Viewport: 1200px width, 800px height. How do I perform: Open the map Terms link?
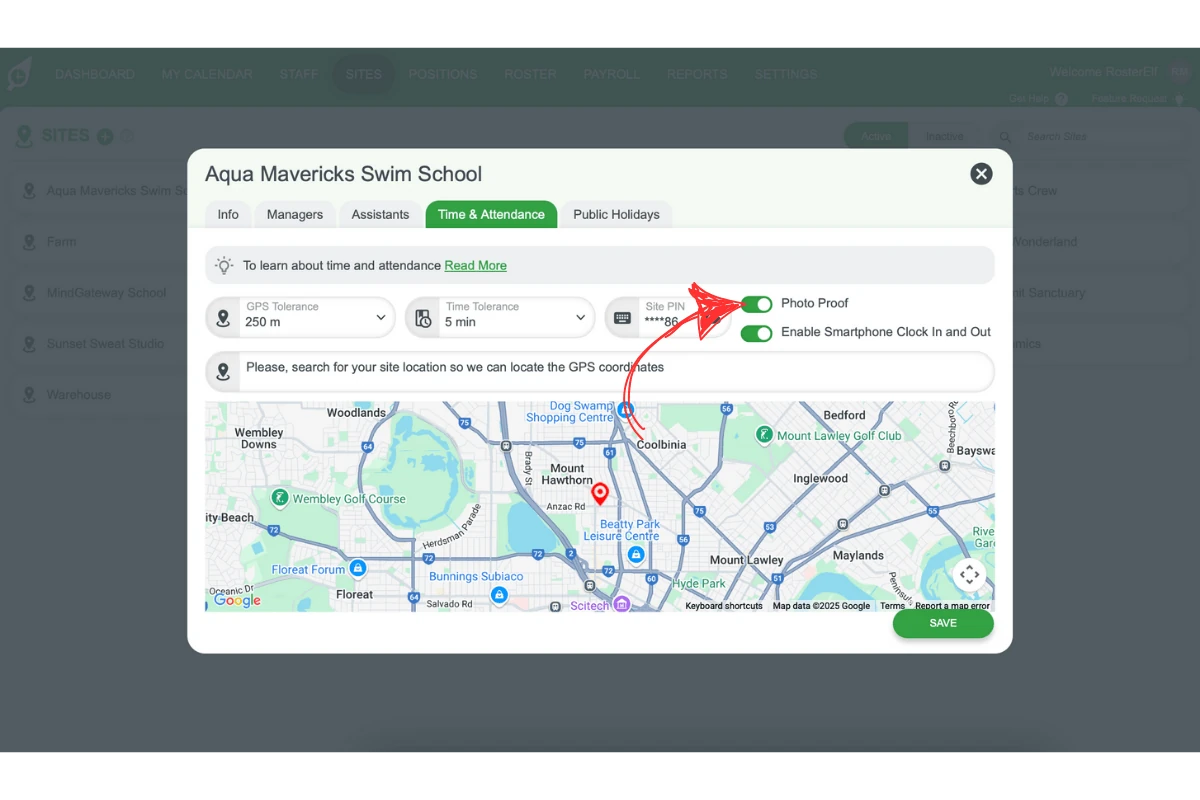tap(892, 606)
